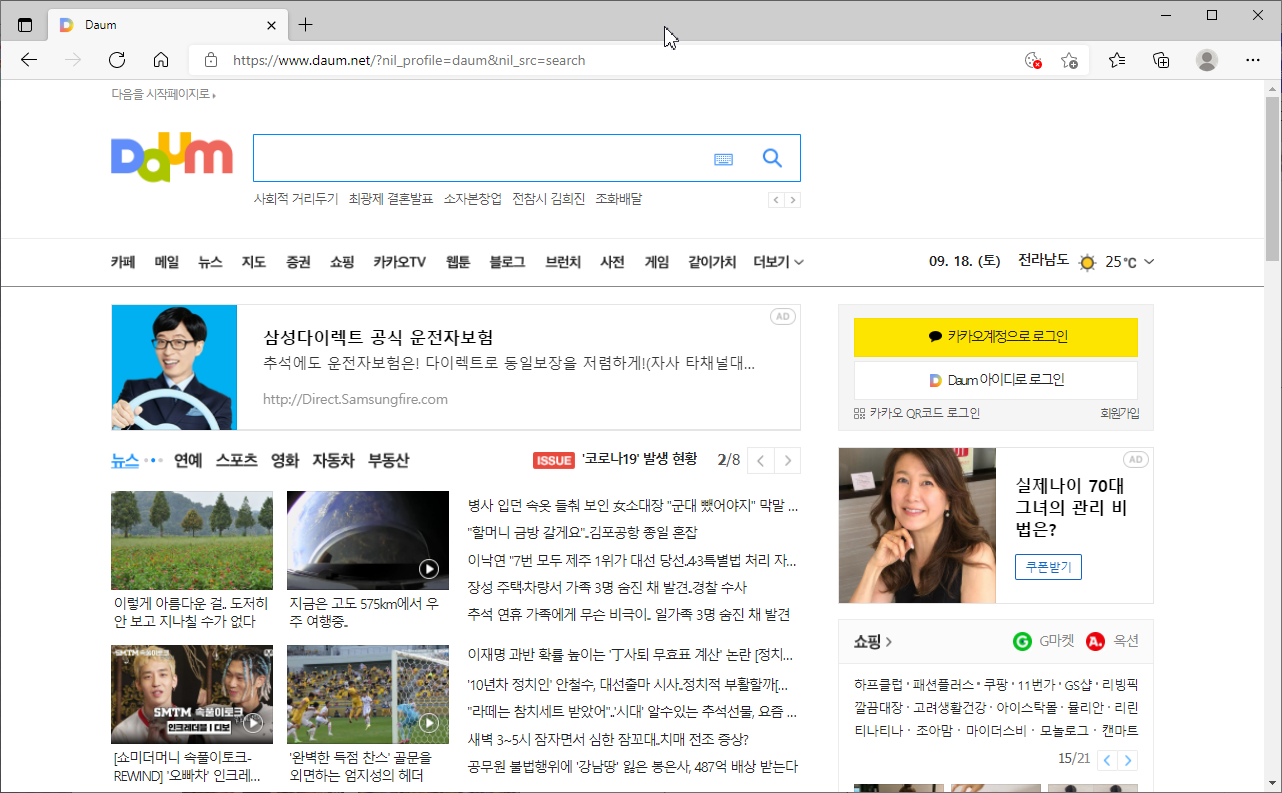This screenshot has height=793, width=1282.
Task: Switch to the 스포츠 news tab
Action: pos(237,461)
